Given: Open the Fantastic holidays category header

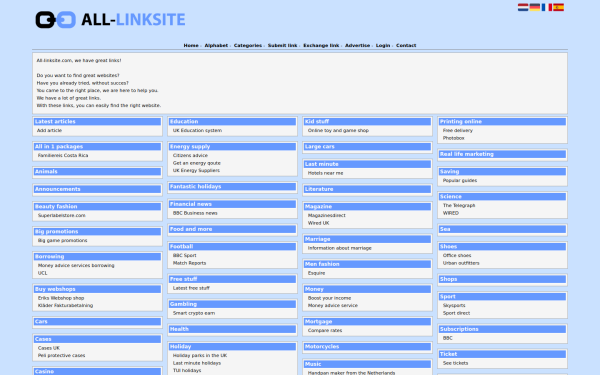Looking at the screenshot, I should [233, 187].
